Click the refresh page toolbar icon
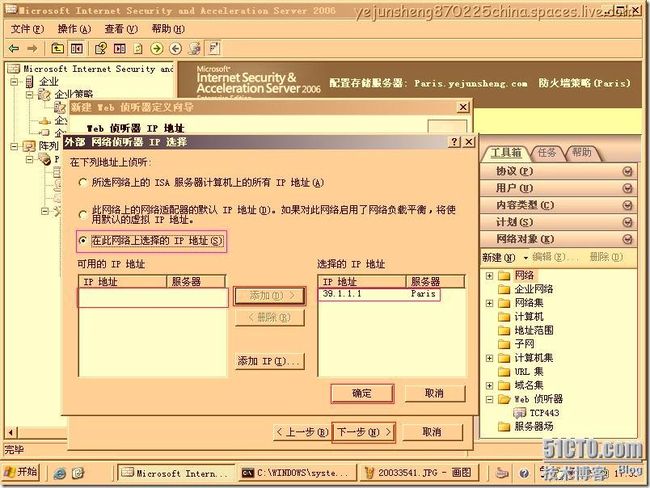650x488 pixels. (138, 49)
